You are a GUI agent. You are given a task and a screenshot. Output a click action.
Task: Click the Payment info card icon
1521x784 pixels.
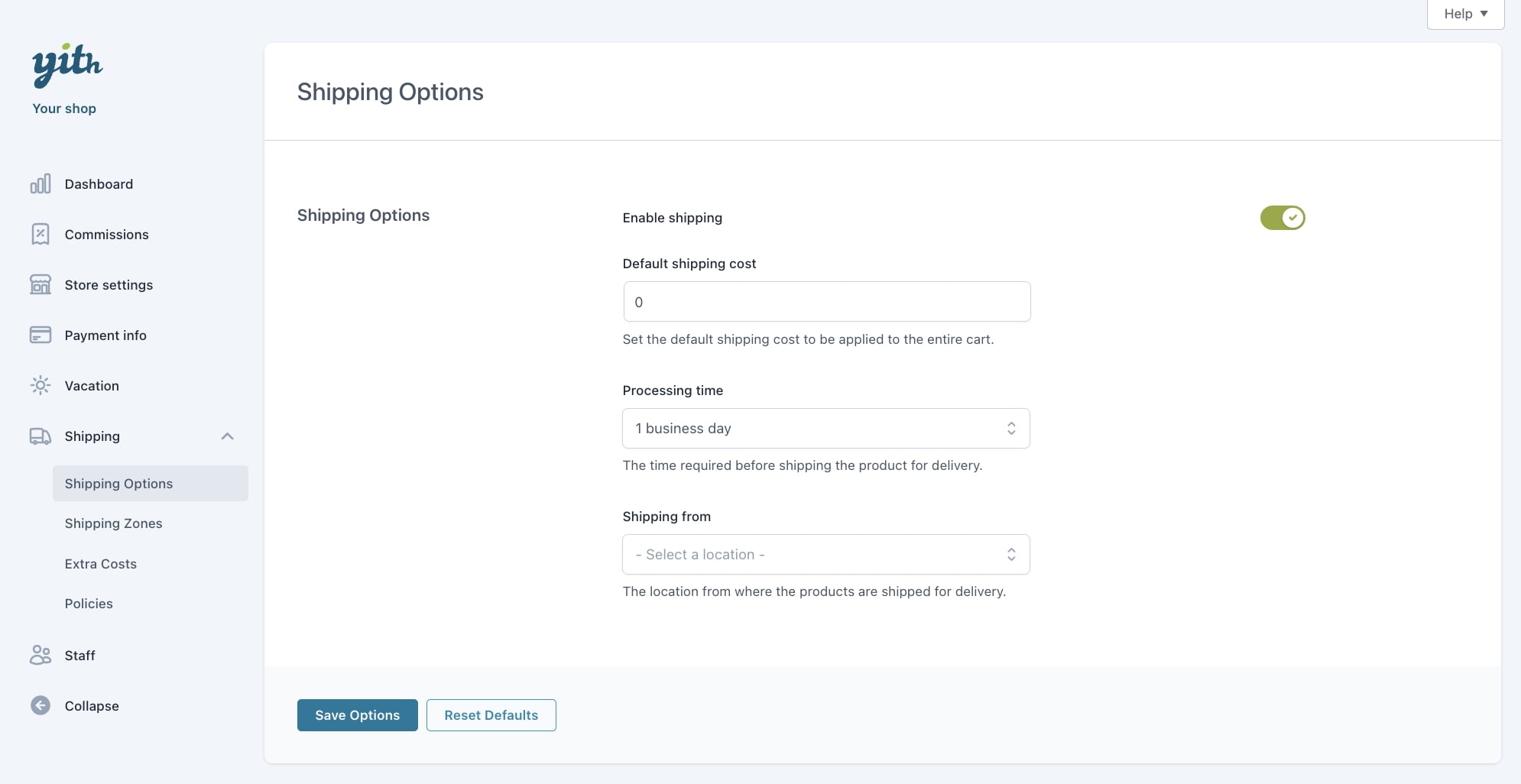[41, 335]
